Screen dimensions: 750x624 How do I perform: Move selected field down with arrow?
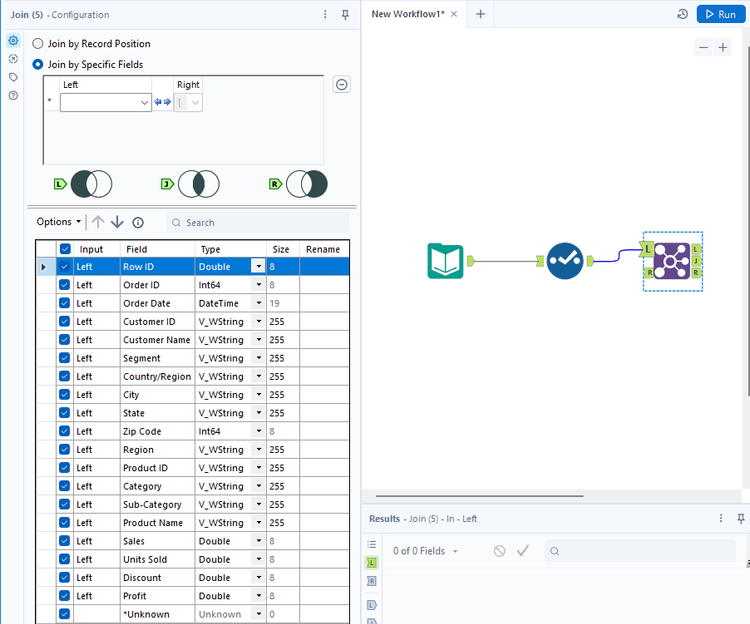tap(117, 222)
